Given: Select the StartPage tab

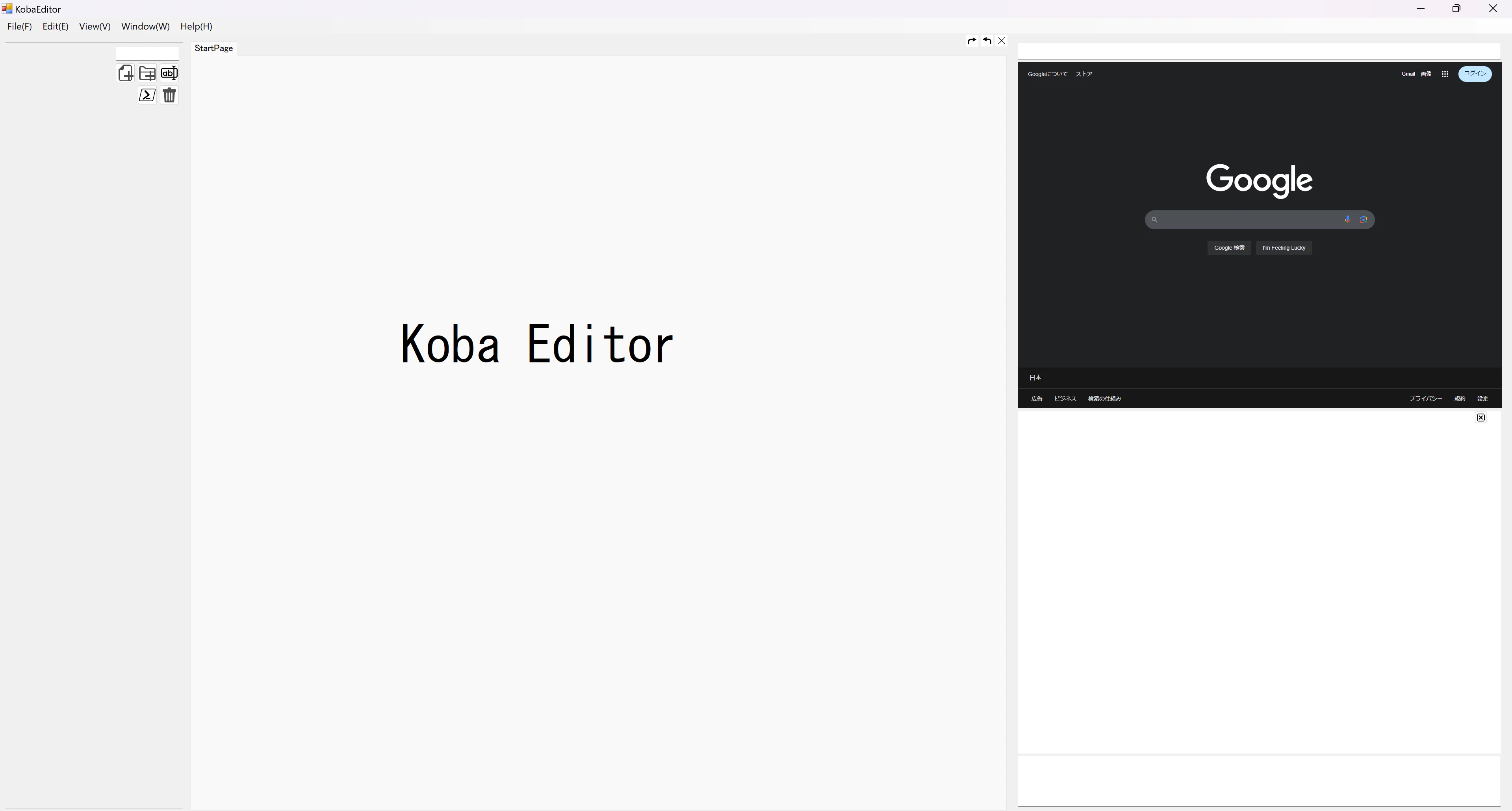Looking at the screenshot, I should [x=213, y=48].
